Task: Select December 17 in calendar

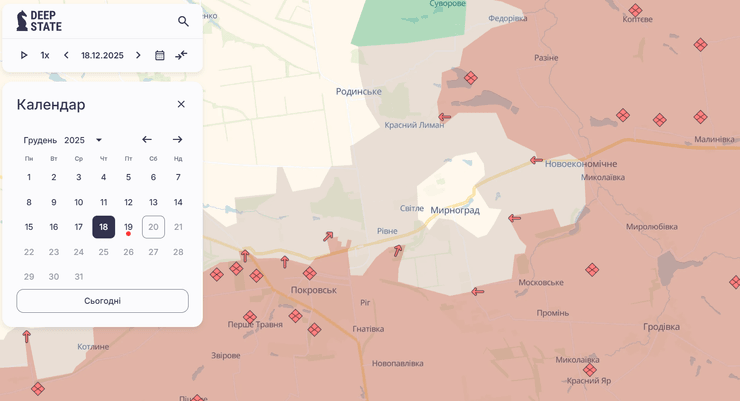Action: [78, 227]
